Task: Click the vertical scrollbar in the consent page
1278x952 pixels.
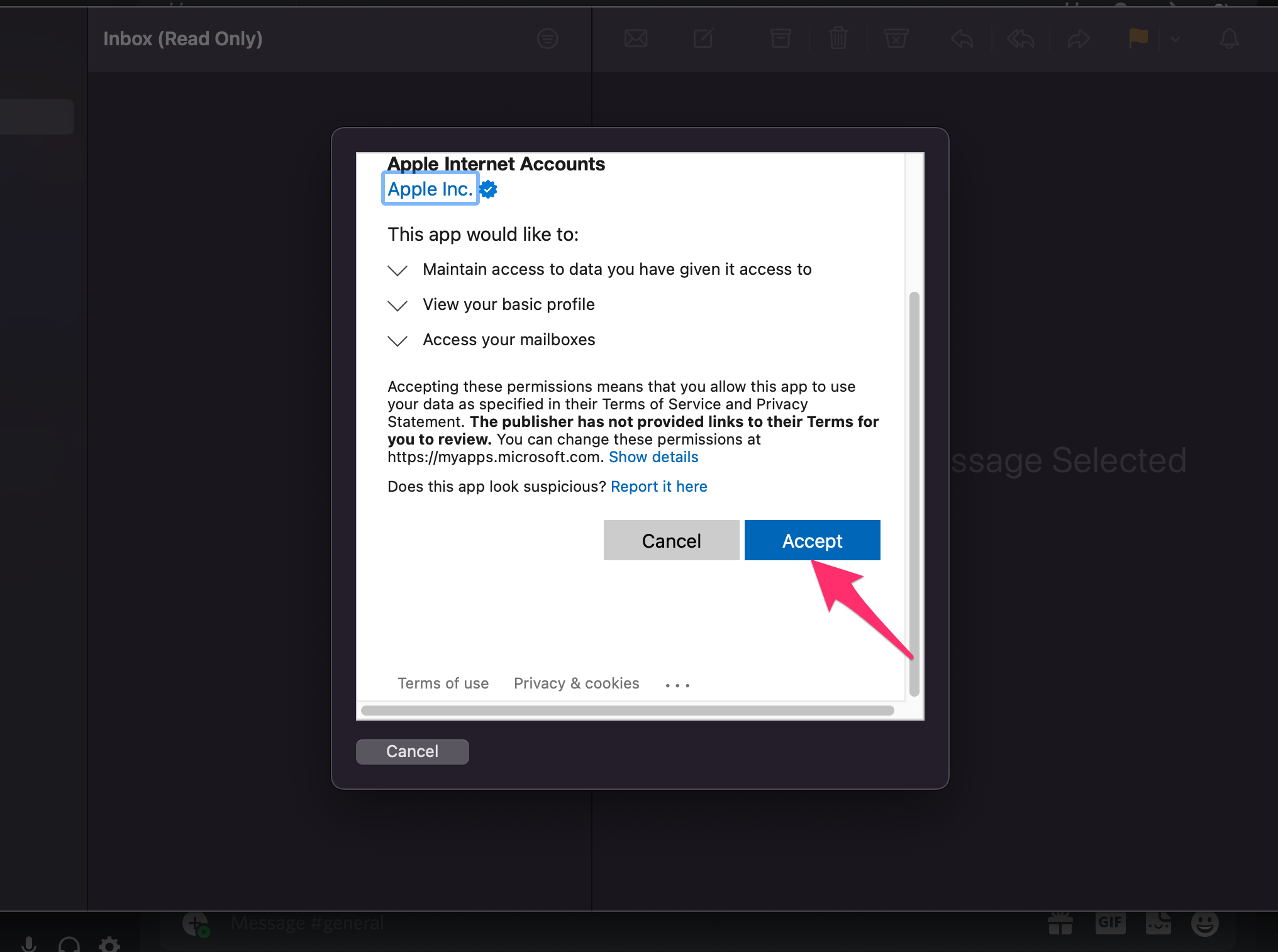Action: [914, 494]
